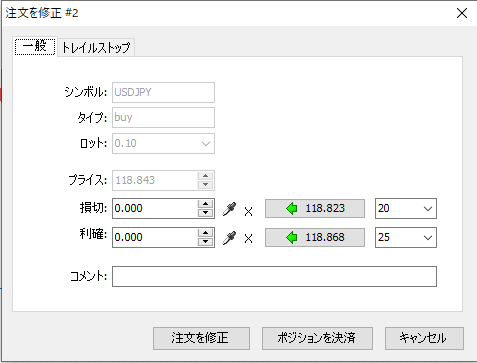
Task: Focus the 利確 price input field
Action: click(155, 237)
